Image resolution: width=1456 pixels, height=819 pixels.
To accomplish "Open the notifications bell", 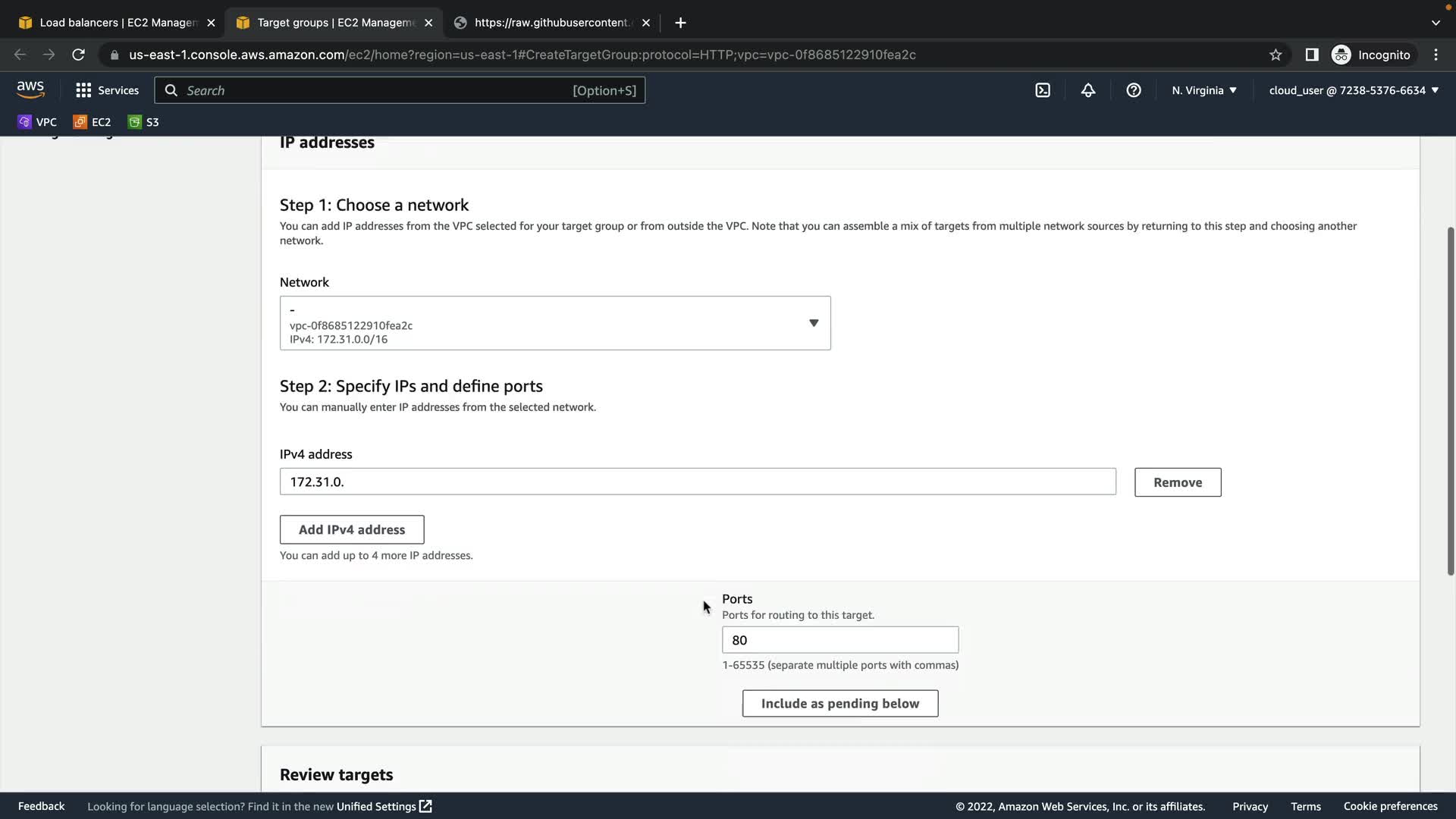I will (x=1088, y=90).
